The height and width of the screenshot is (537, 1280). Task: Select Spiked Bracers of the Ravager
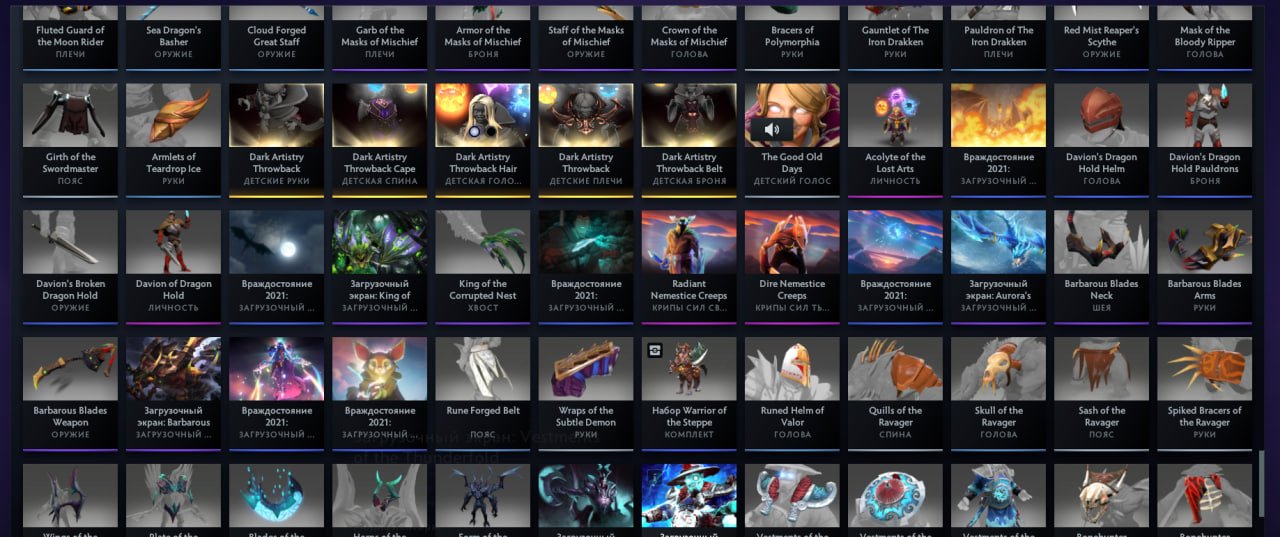(1204, 393)
